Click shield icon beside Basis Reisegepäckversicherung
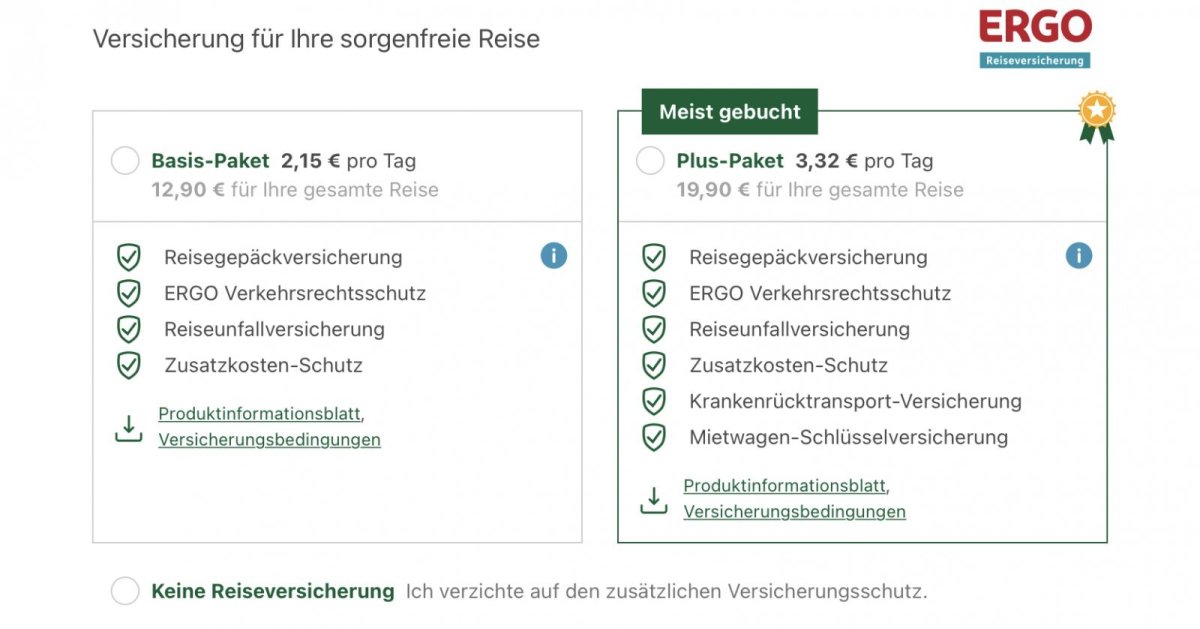The image size is (1200, 629). (x=129, y=257)
